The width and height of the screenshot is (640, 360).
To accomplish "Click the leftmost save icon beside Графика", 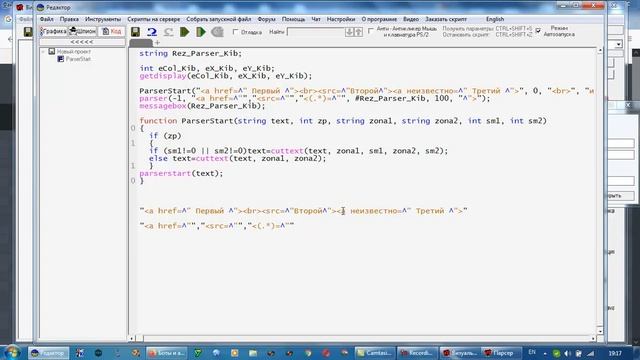I will pos(28,32).
